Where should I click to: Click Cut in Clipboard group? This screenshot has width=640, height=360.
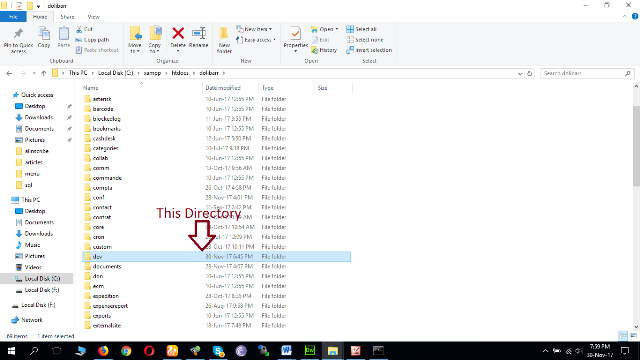tap(84, 29)
